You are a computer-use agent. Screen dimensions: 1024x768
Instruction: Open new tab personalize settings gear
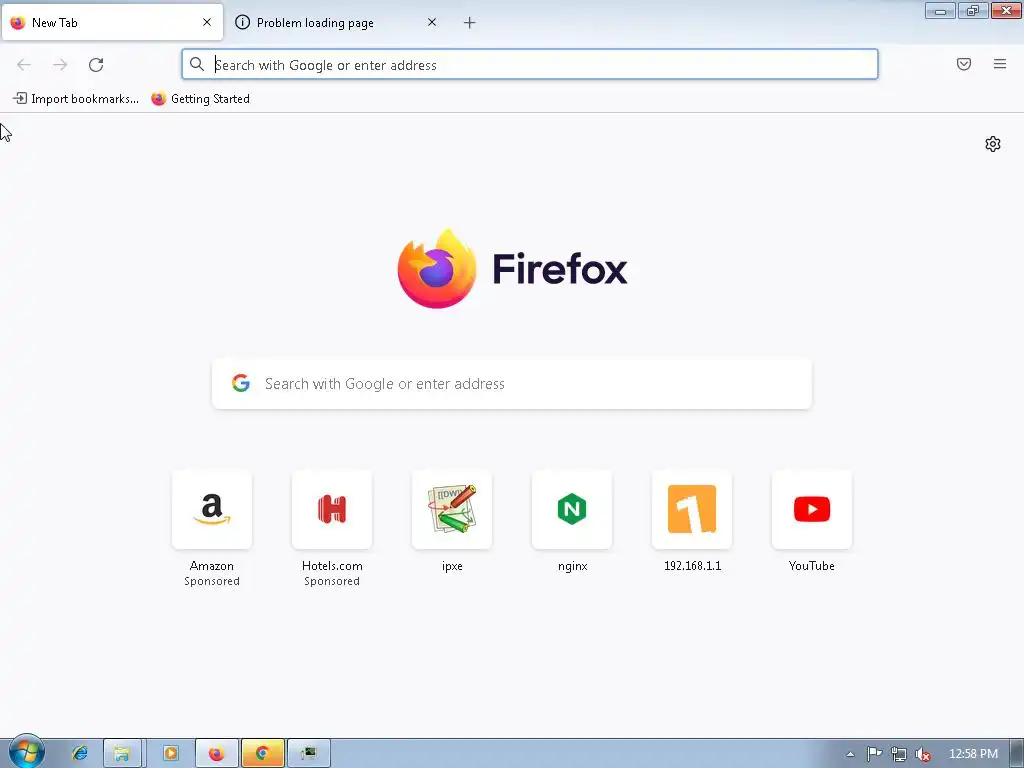pos(993,144)
